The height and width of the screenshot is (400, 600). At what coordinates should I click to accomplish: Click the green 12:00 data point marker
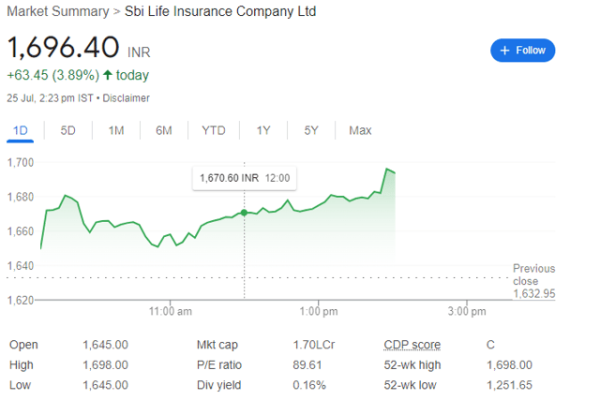click(x=244, y=213)
